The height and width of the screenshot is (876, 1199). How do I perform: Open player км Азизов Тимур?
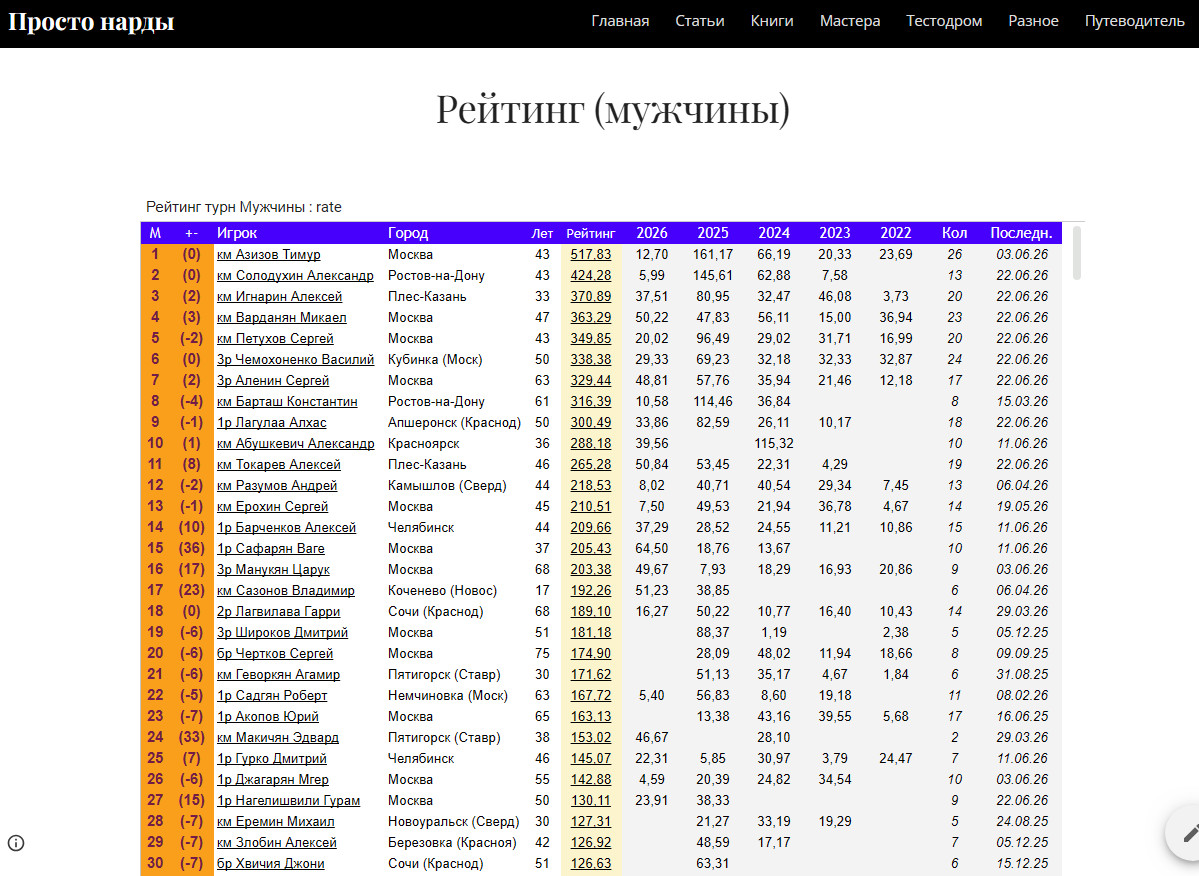click(268, 255)
